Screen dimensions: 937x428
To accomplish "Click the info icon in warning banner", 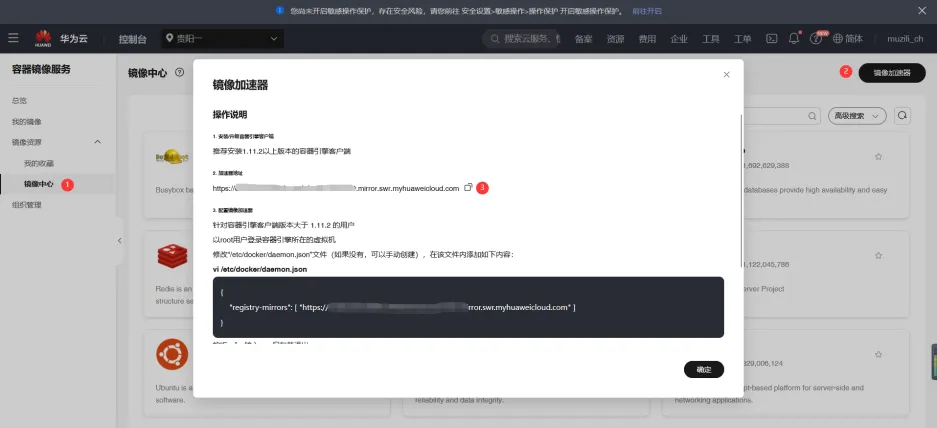I will pos(280,11).
